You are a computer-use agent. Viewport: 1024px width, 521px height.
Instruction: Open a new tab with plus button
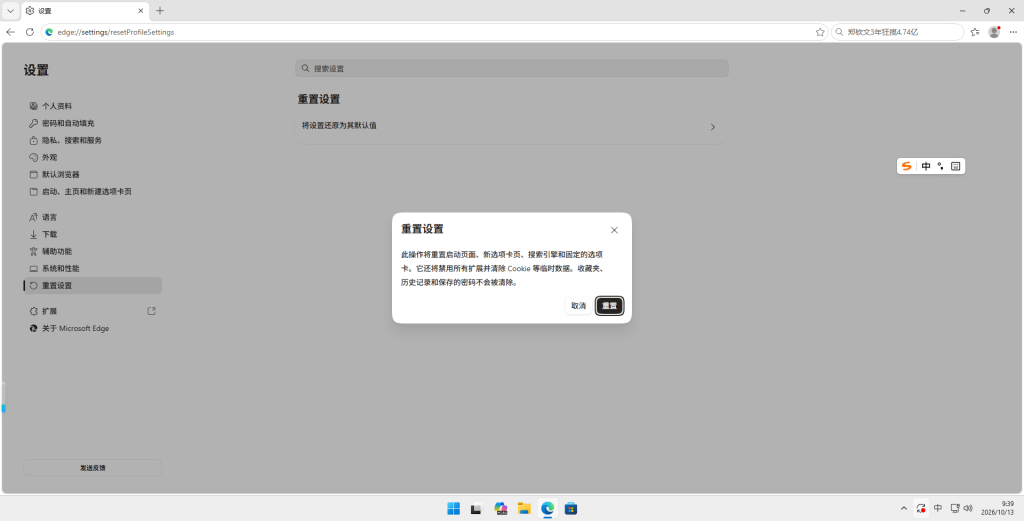point(160,10)
